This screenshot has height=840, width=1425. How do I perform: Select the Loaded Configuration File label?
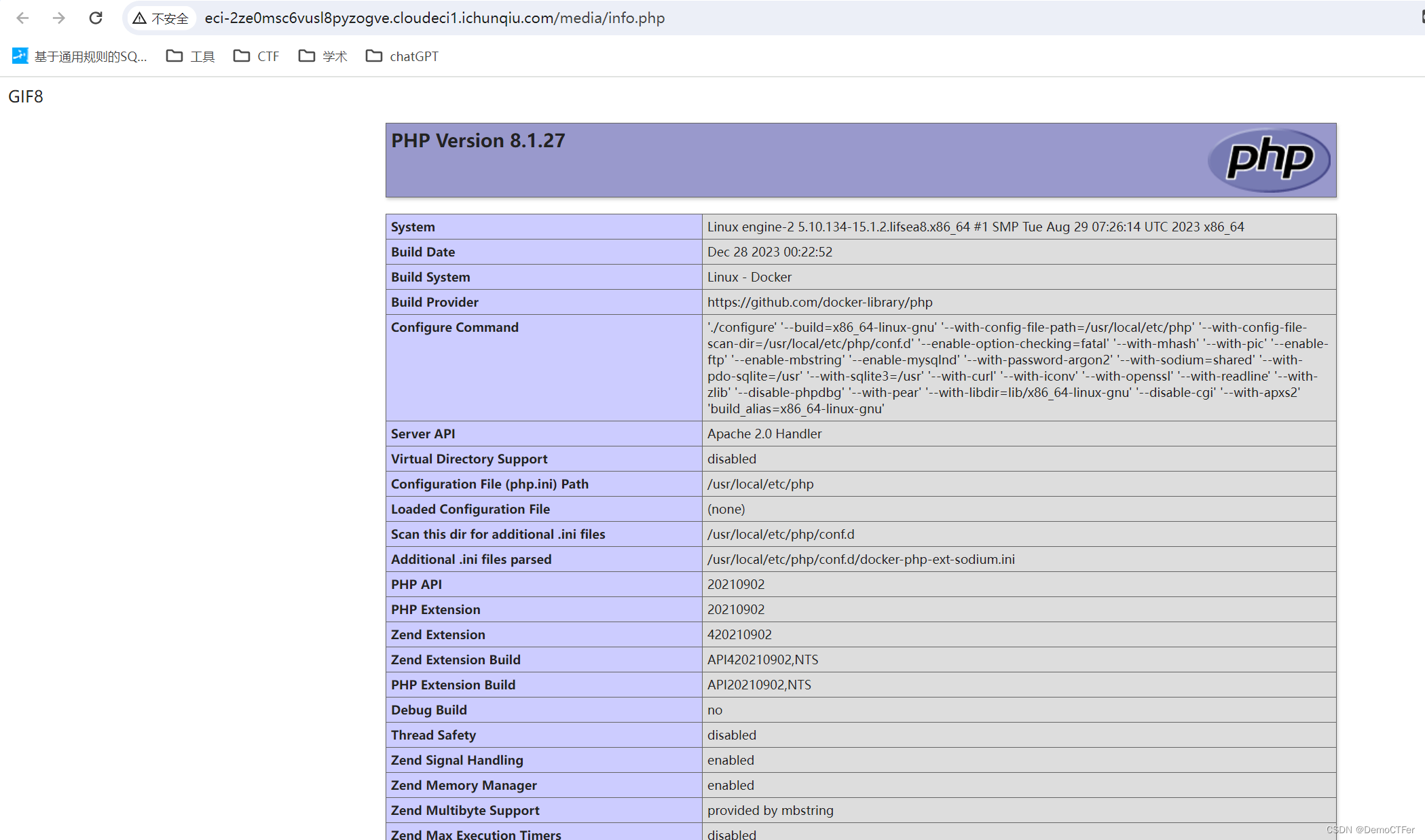tap(470, 509)
